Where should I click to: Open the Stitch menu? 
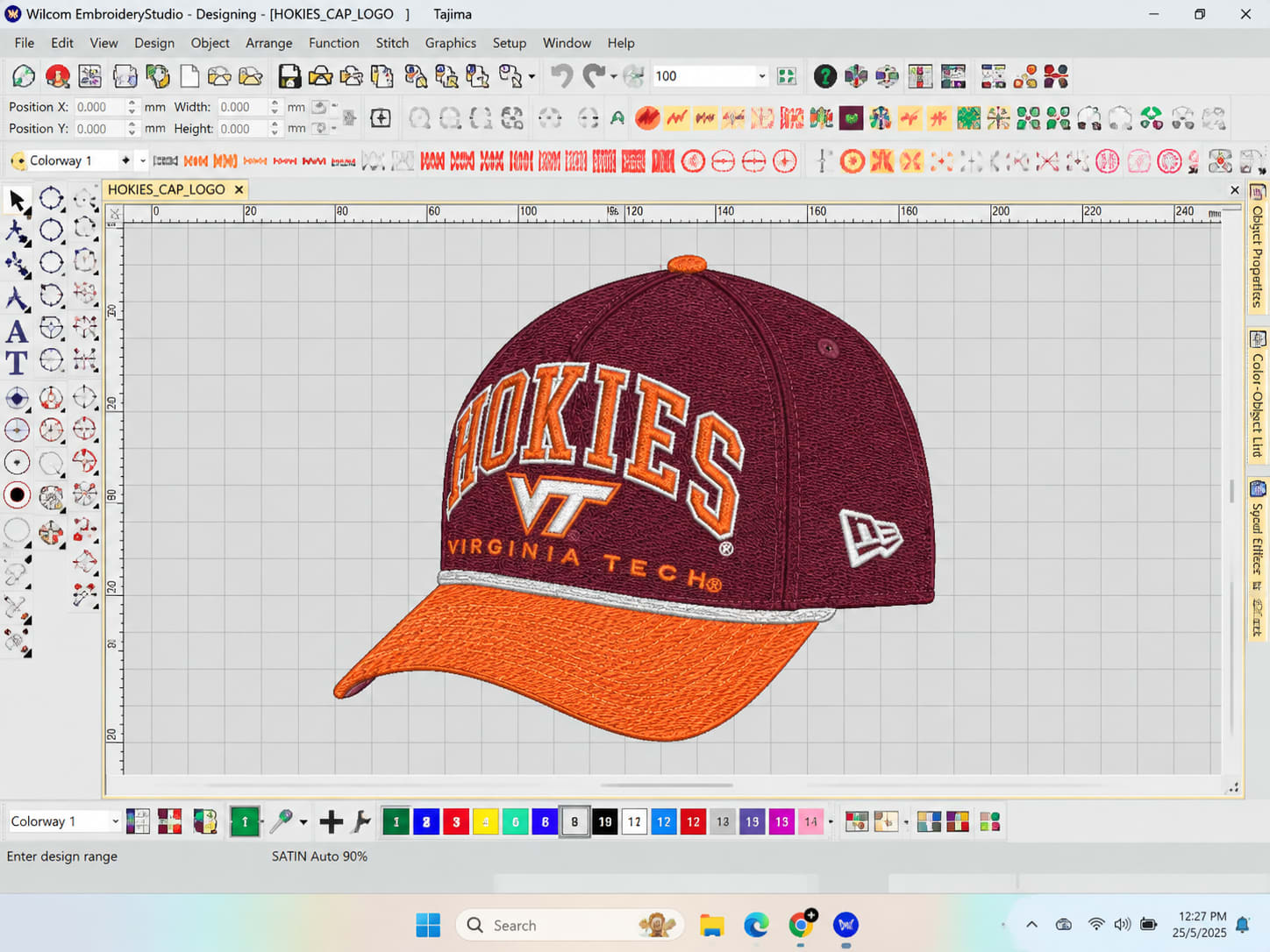(392, 43)
